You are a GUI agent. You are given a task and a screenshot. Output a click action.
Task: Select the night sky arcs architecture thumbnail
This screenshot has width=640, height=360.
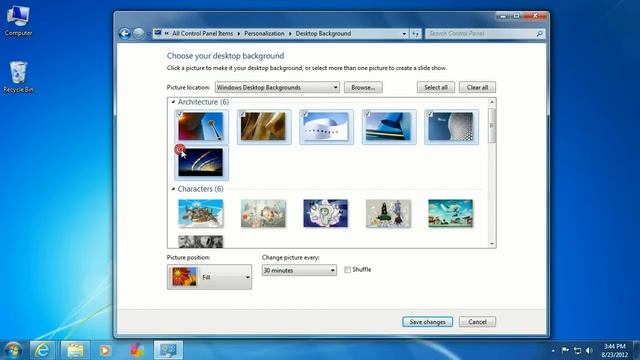(x=201, y=162)
